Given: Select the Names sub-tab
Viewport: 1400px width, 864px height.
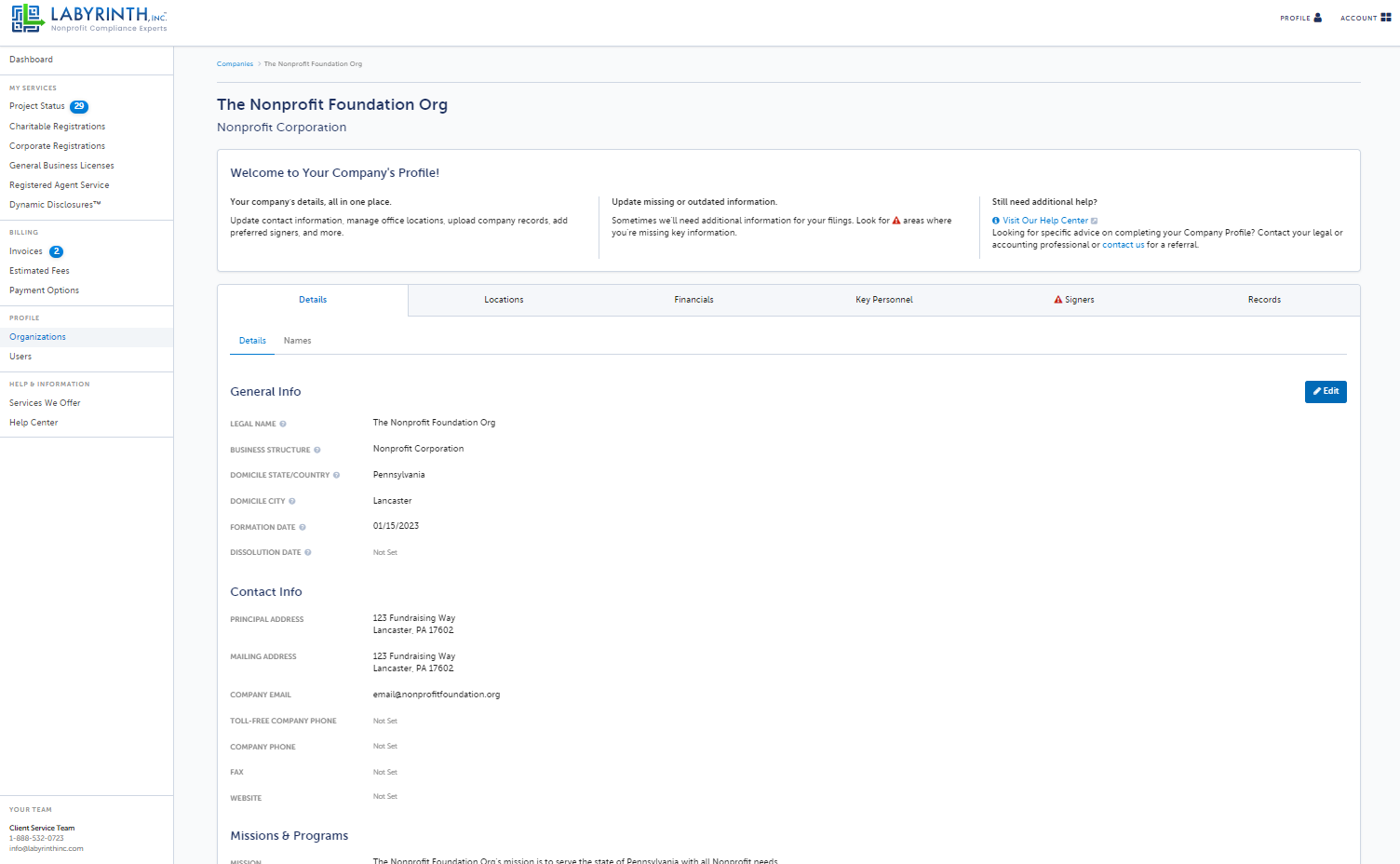Looking at the screenshot, I should coord(298,341).
